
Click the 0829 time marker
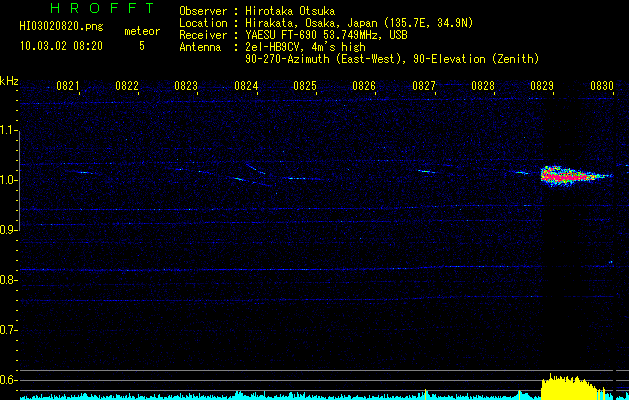tap(542, 86)
